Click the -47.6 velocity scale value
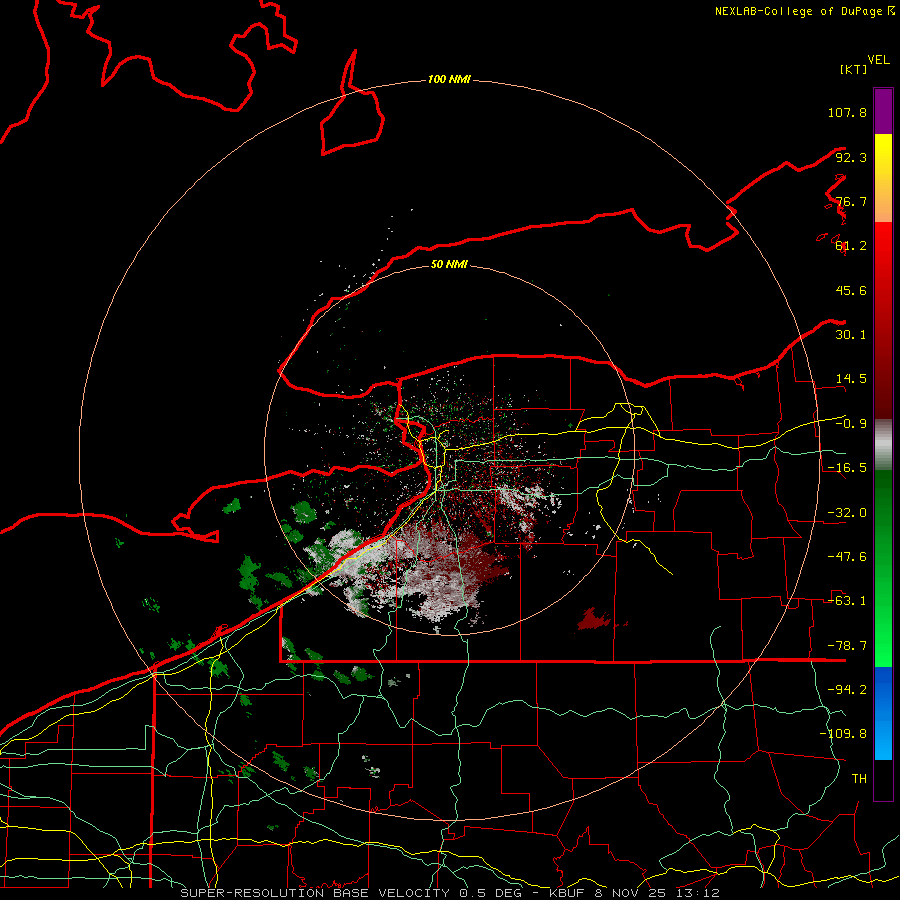The image size is (900, 900). pos(847,557)
